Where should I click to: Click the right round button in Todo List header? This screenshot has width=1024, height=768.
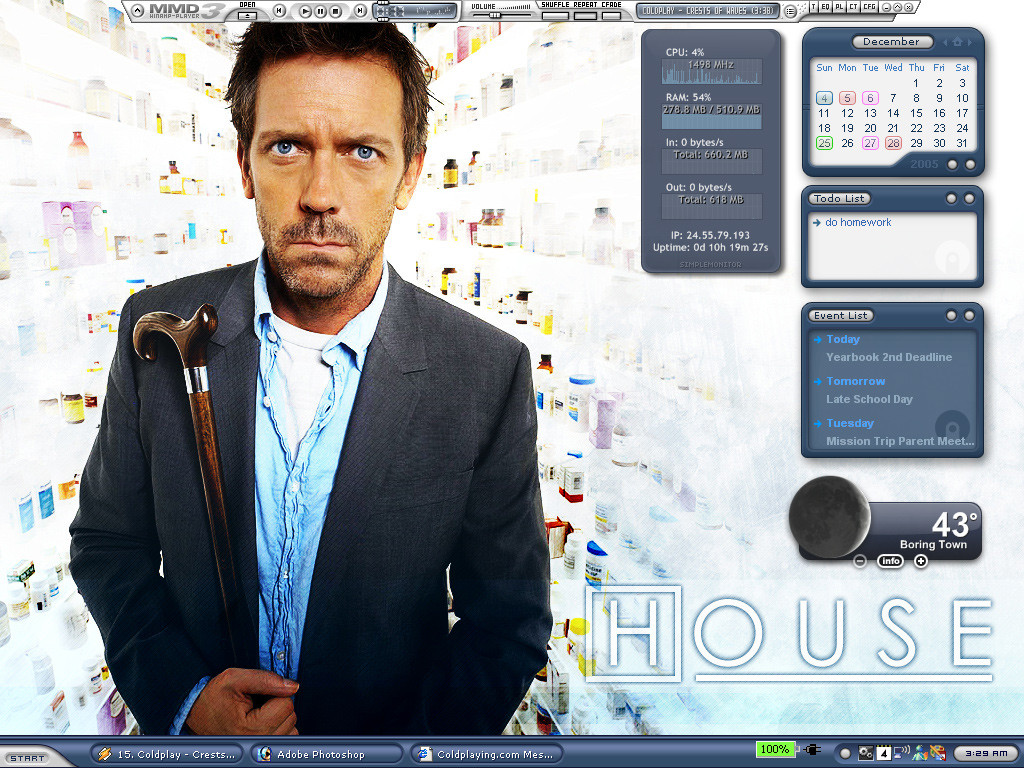(x=969, y=199)
